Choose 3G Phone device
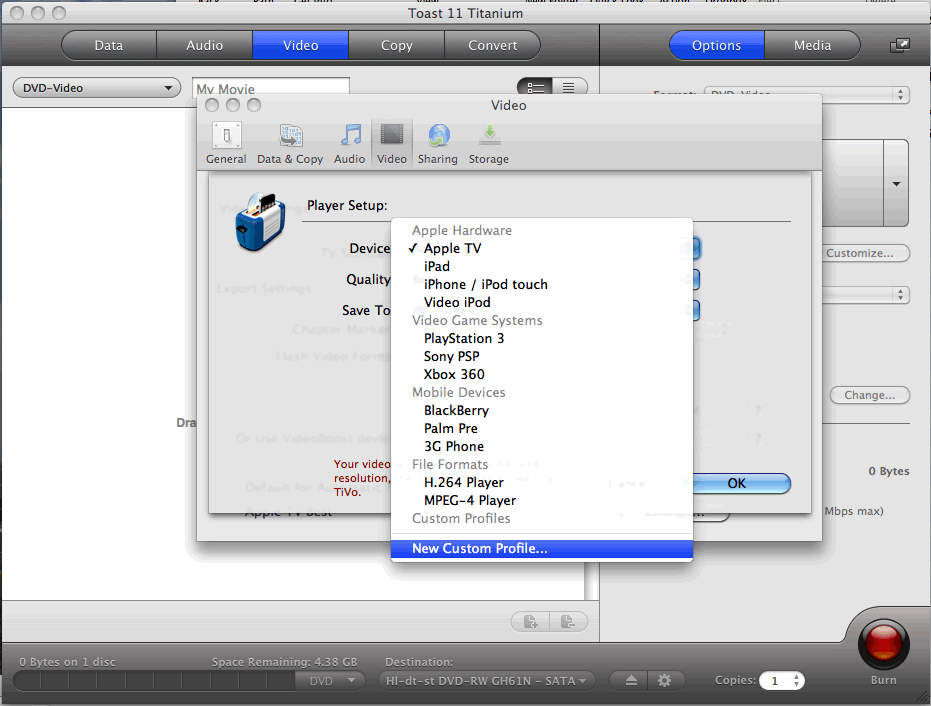Screen dimensions: 931x706 coord(542,447)
